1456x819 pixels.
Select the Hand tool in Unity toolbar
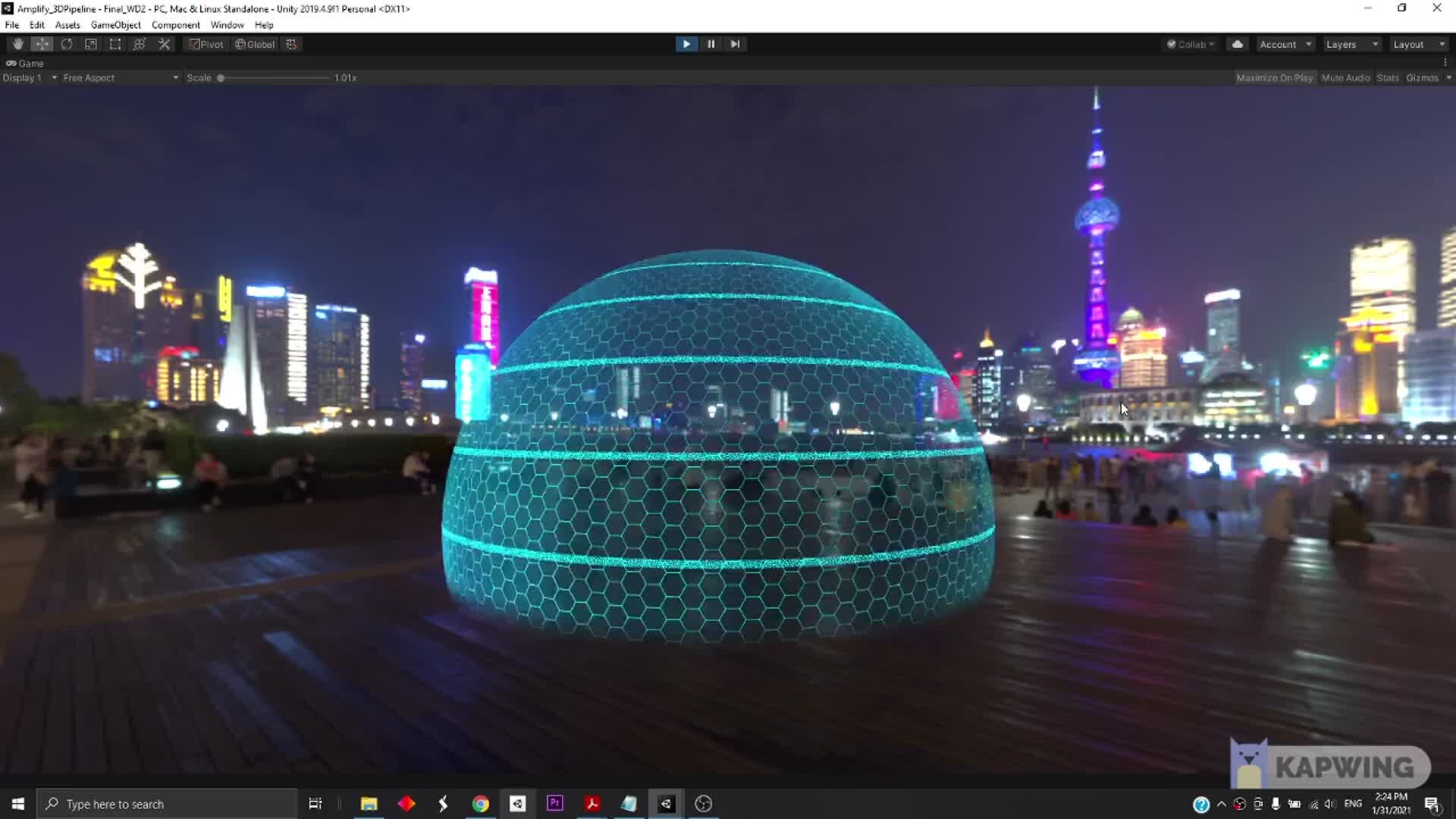pos(17,43)
